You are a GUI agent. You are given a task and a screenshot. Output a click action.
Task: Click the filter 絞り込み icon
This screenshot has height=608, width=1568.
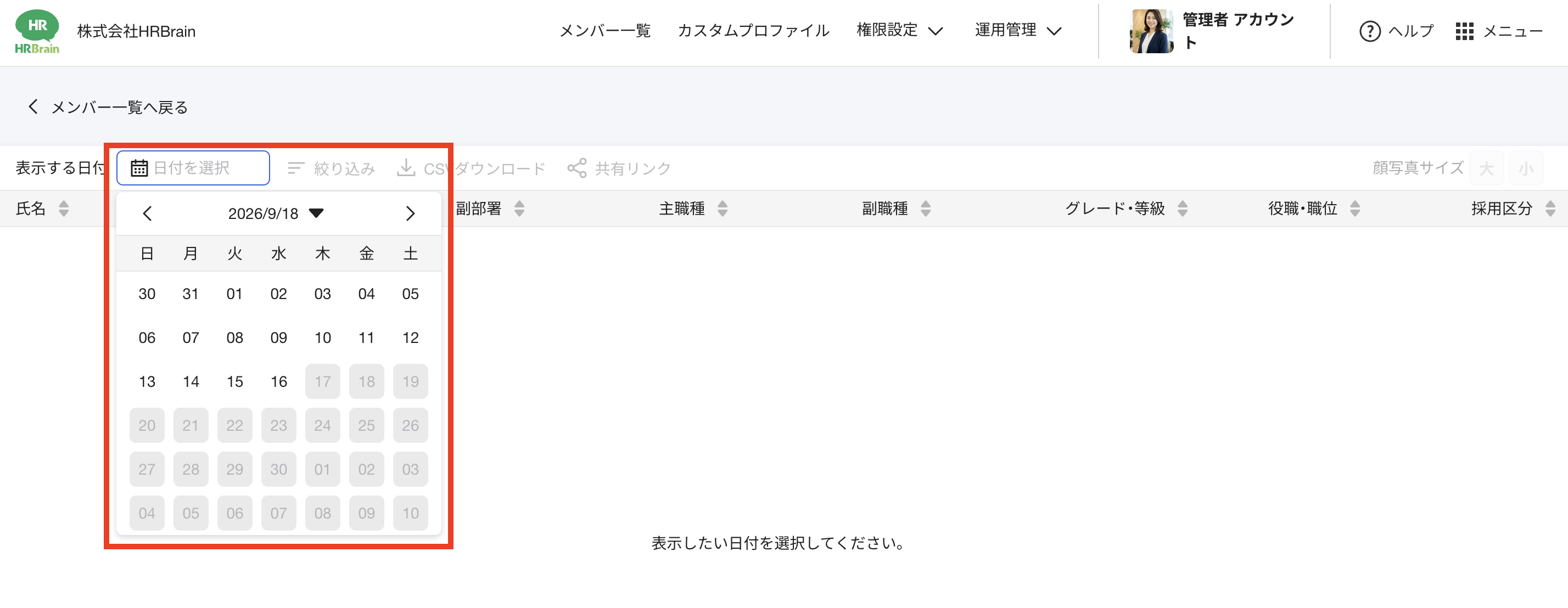296,168
